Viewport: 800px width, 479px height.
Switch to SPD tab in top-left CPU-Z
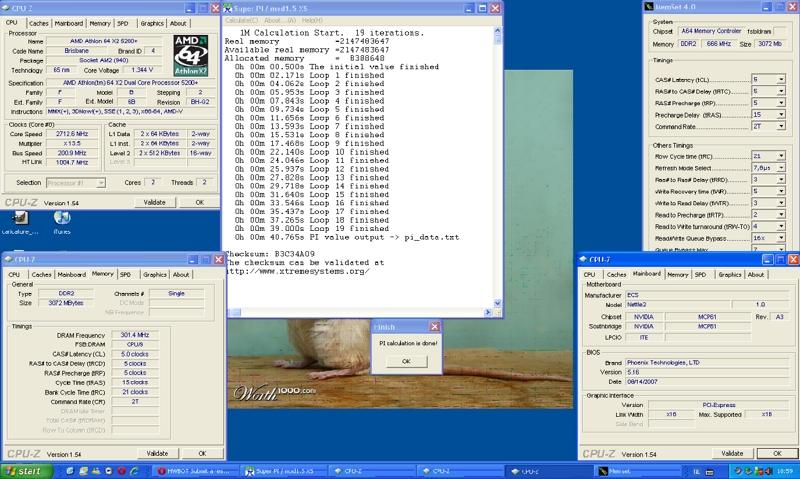point(122,23)
